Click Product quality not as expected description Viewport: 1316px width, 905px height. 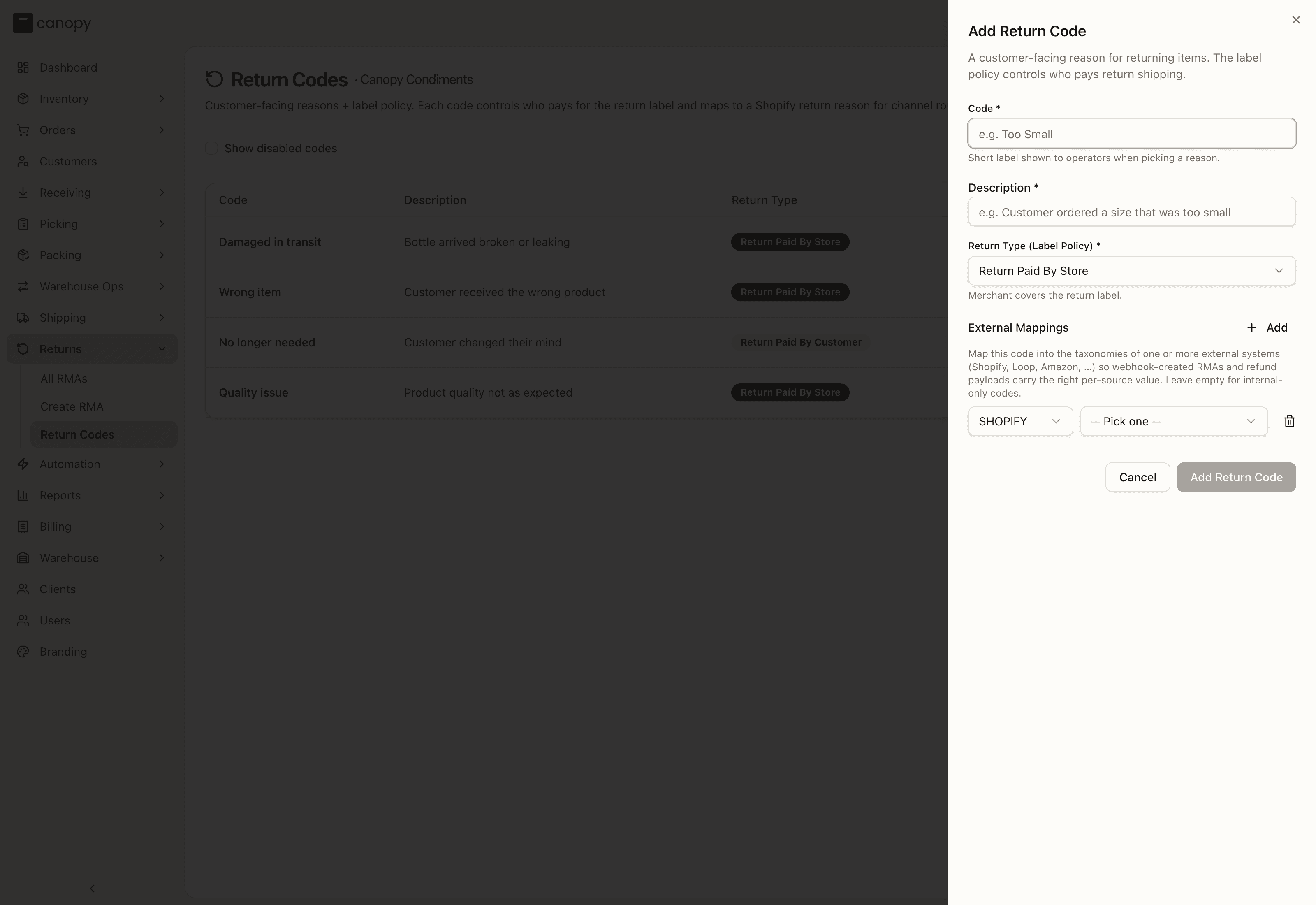click(x=488, y=392)
